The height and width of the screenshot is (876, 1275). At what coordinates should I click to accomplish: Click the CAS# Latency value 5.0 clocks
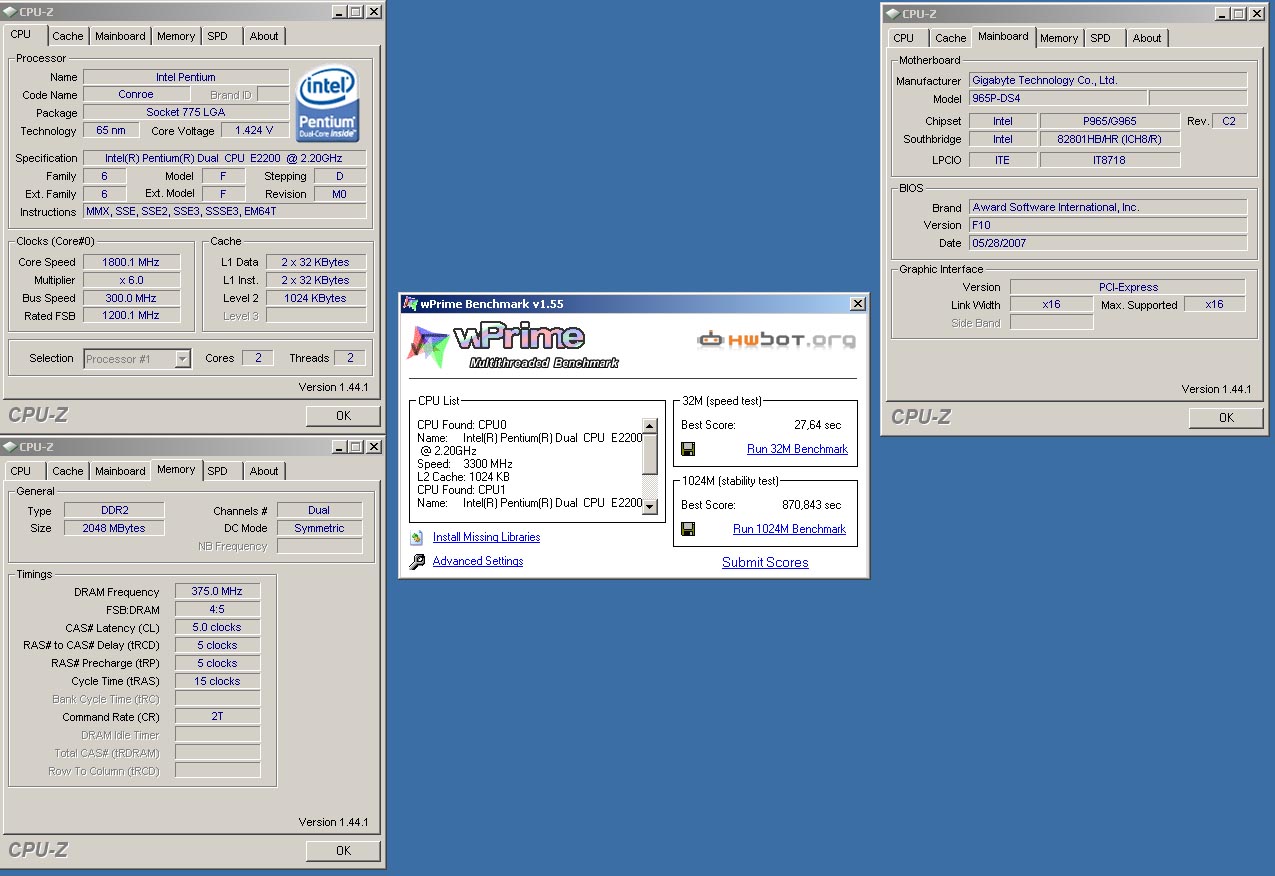[217, 628]
